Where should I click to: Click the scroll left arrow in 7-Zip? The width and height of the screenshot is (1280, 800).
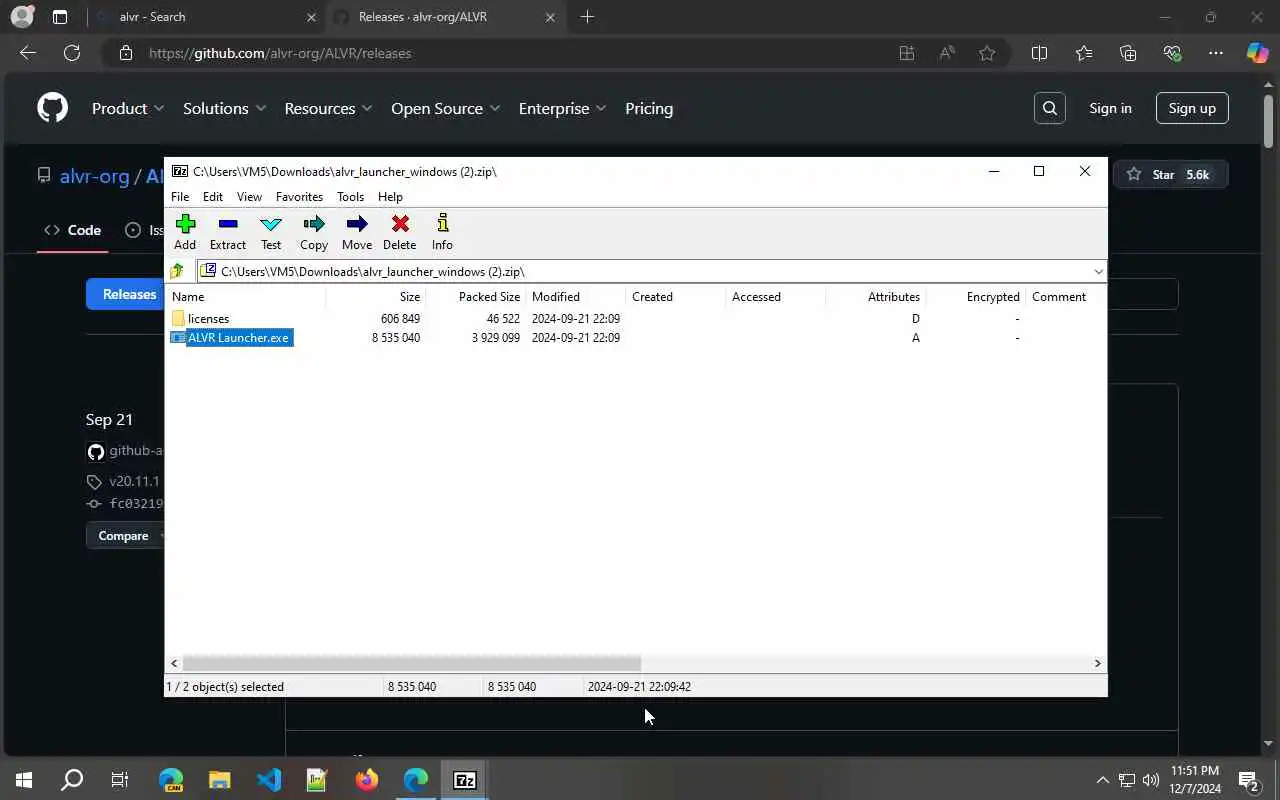[x=174, y=663]
